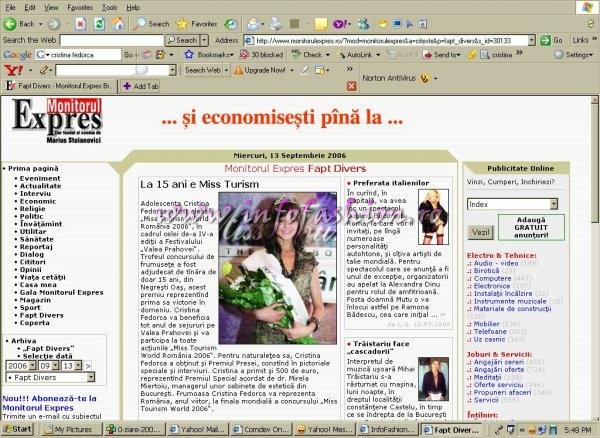
Task: Open the Favorites menu
Action: pos(79,7)
